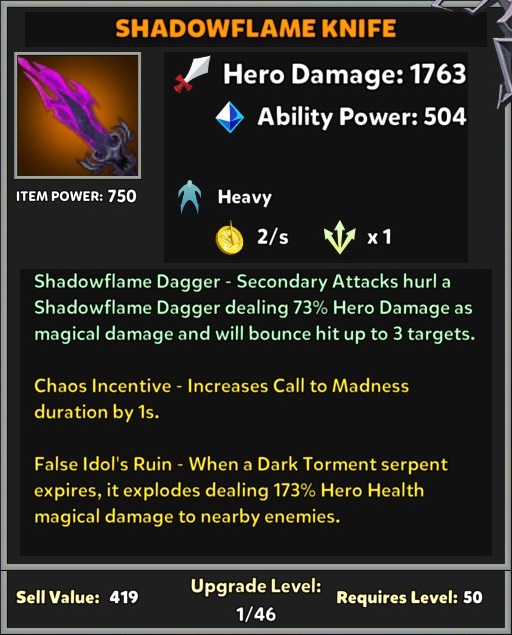Click the Heavy weapon type label

pos(245,197)
